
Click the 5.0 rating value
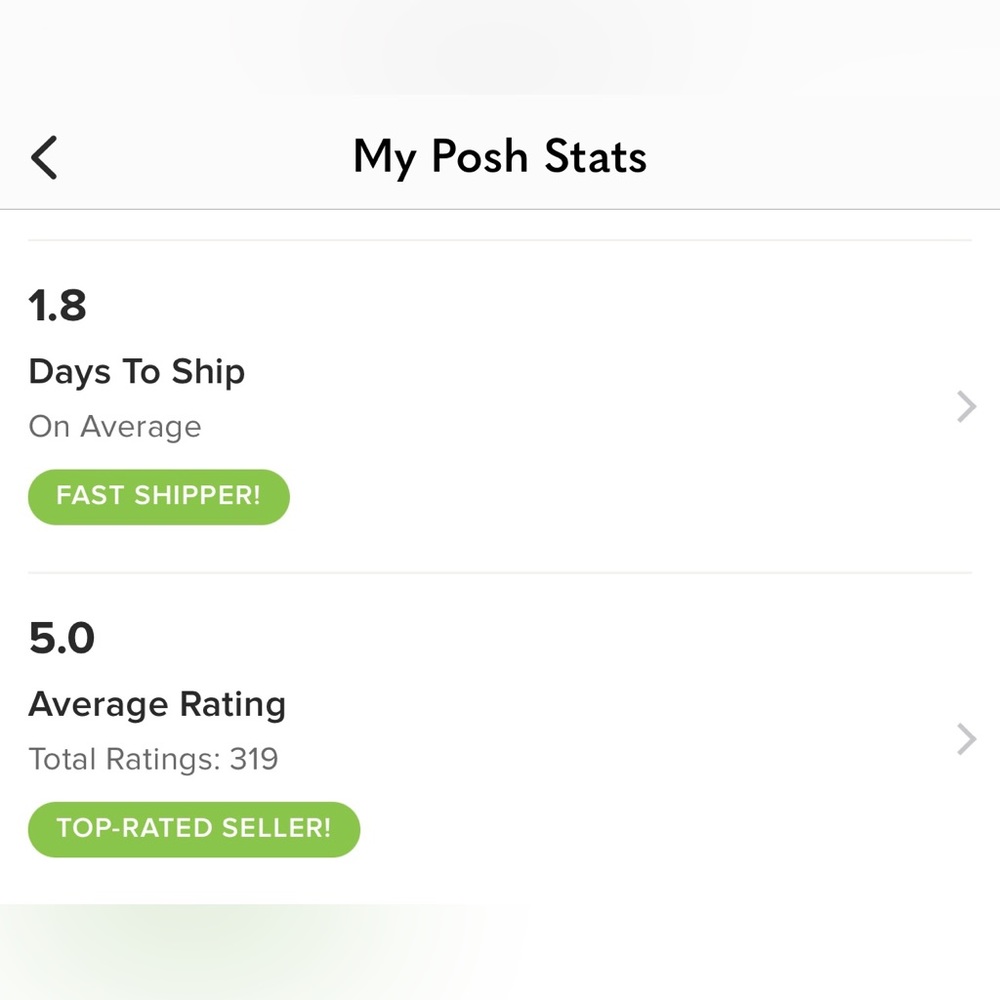[x=62, y=638]
